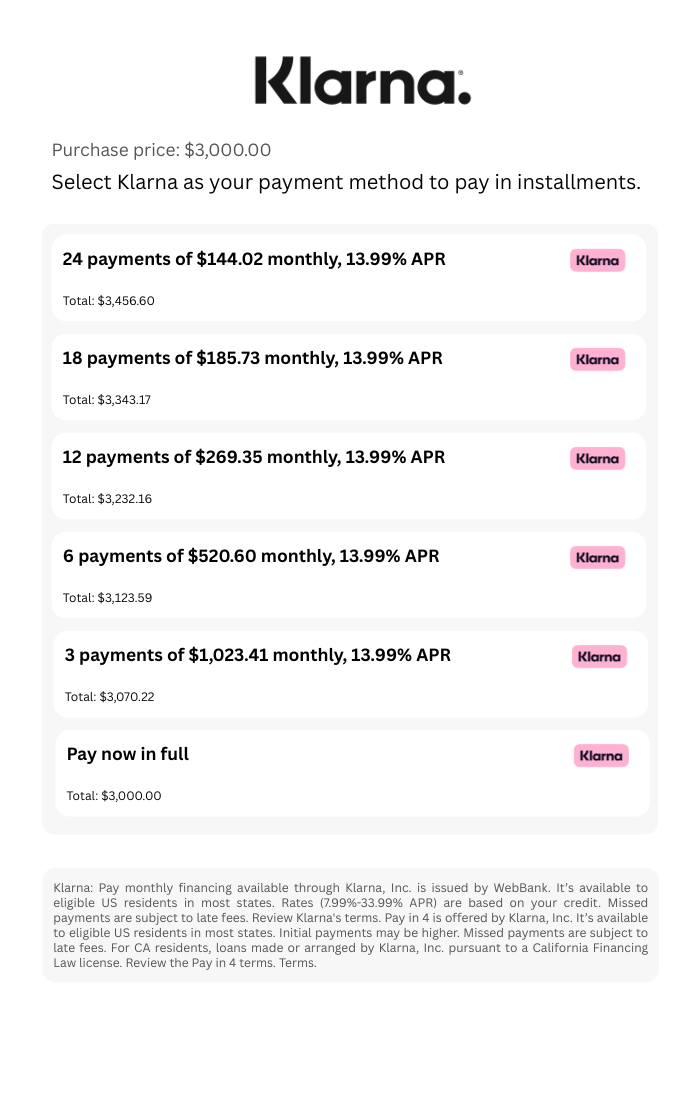Click Klarna badge on 18 payments option
The height and width of the screenshot is (1100, 699).
[597, 359]
